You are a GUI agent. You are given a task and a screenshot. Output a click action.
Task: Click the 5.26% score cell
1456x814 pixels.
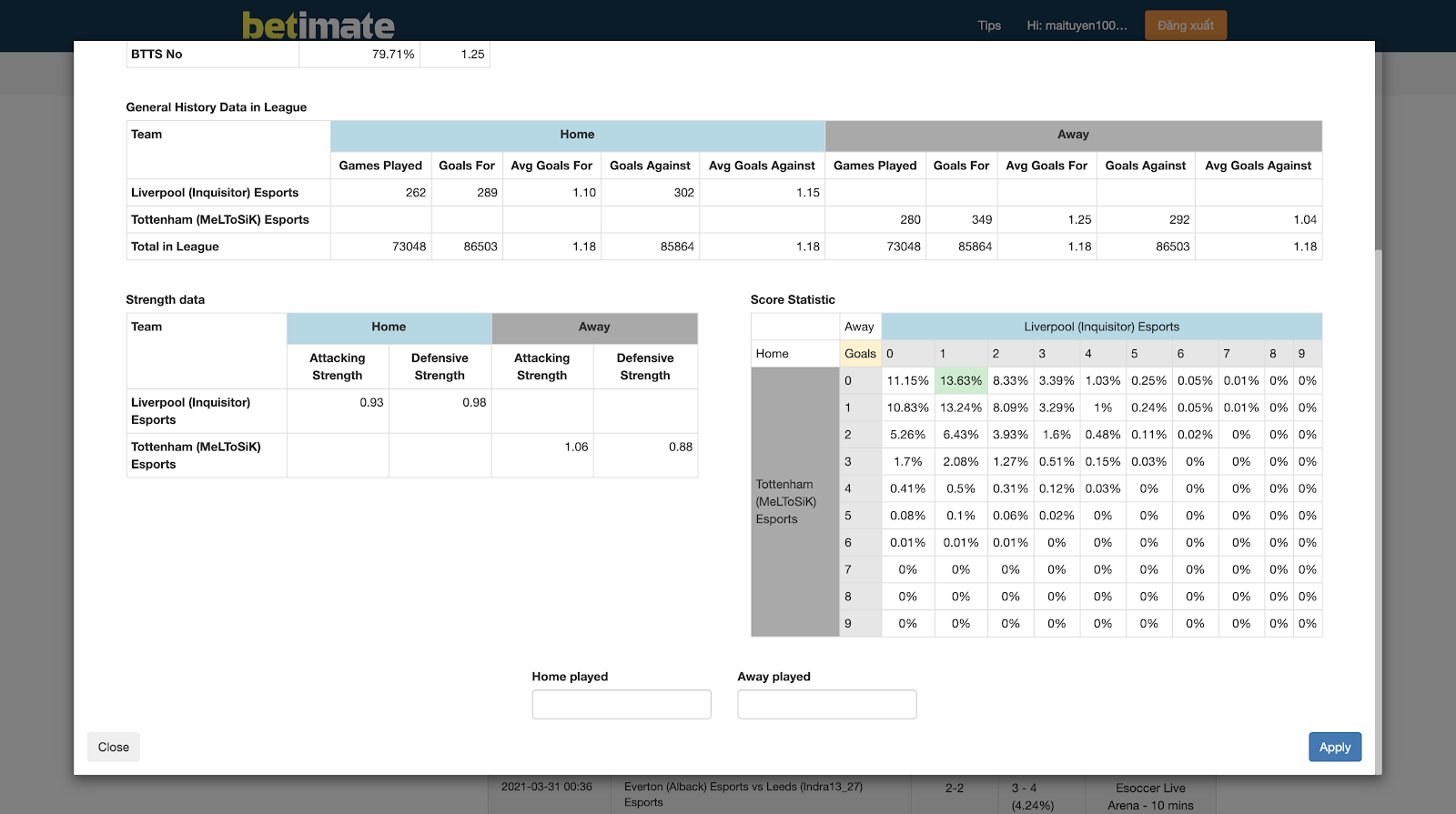(908, 435)
